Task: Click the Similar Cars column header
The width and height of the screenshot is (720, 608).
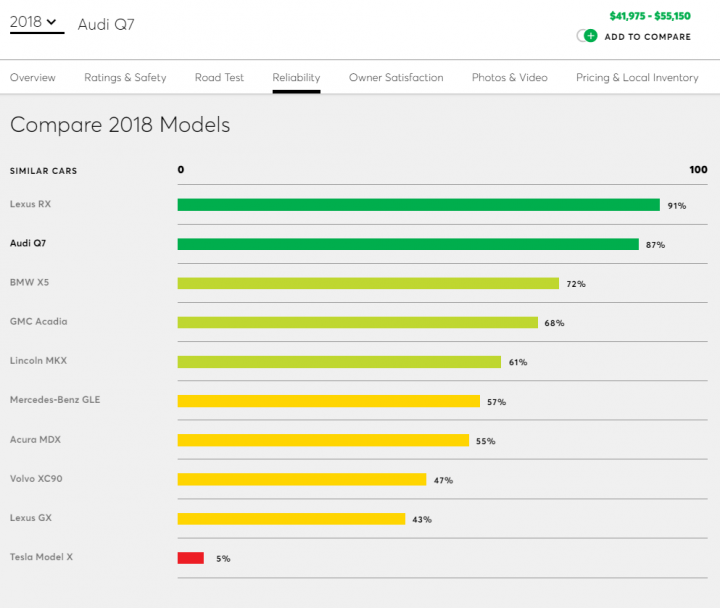Action: (x=44, y=171)
